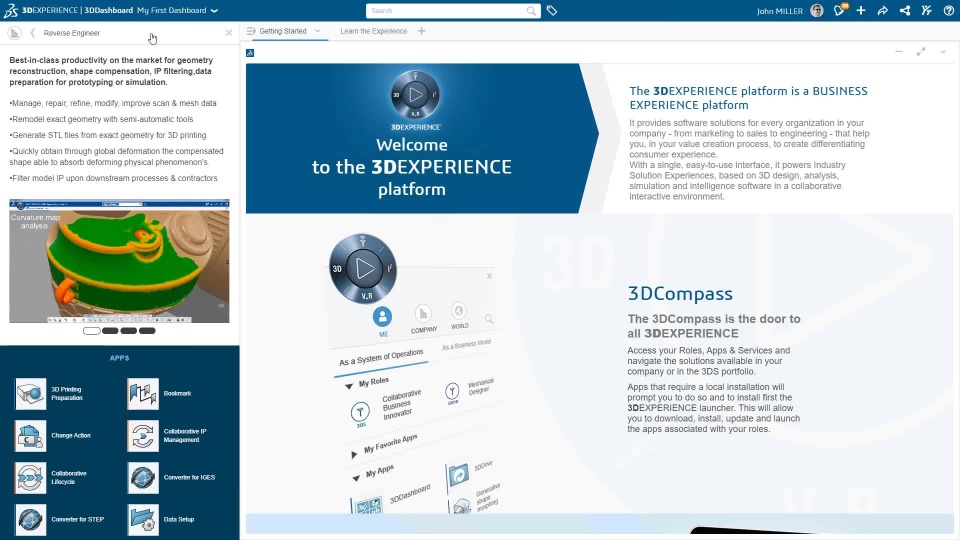The image size is (960, 540).
Task: Click the 3DCompass heading
Action: pyautogui.click(x=680, y=294)
